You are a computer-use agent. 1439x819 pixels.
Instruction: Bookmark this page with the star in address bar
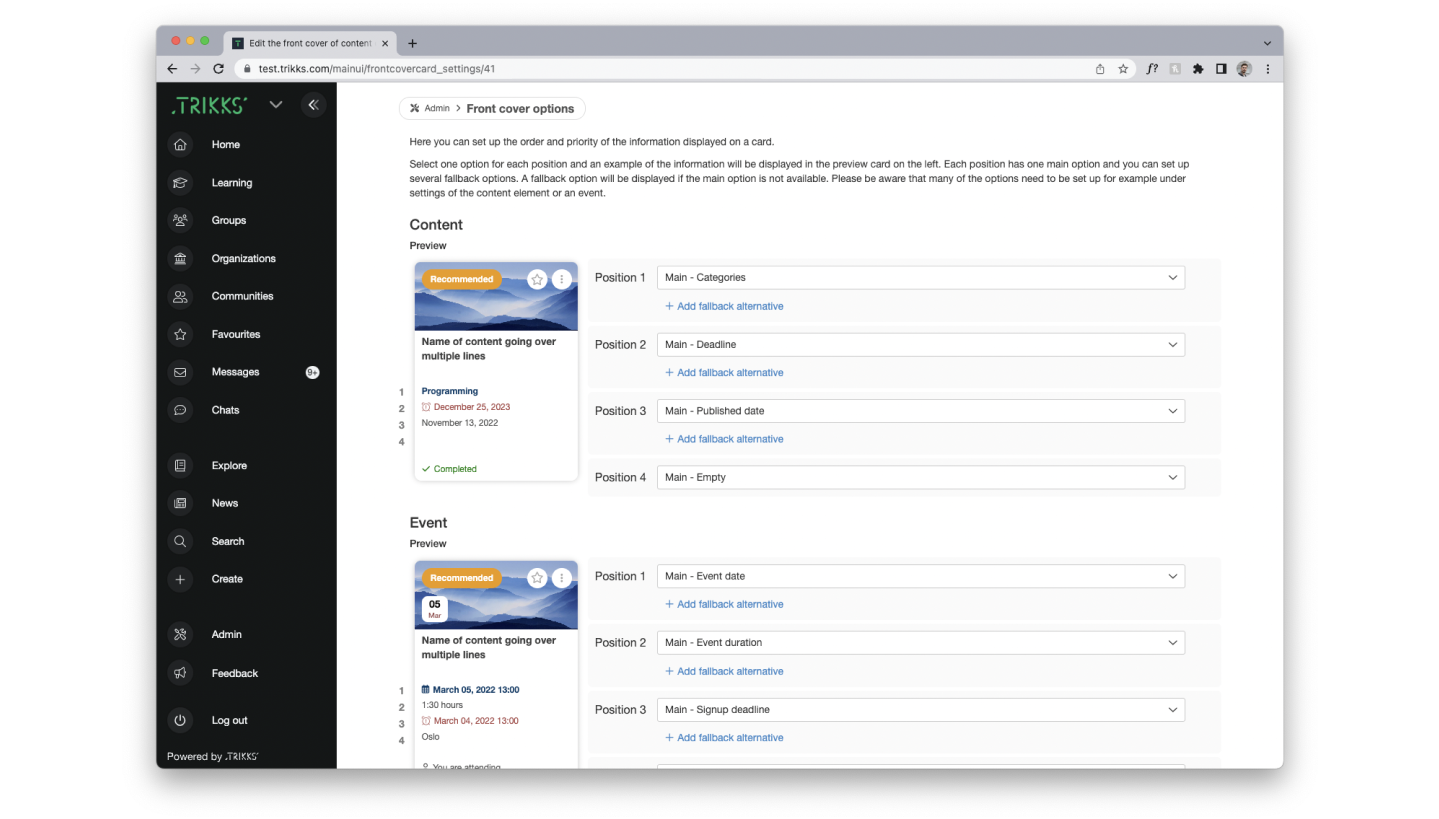[x=1123, y=69]
